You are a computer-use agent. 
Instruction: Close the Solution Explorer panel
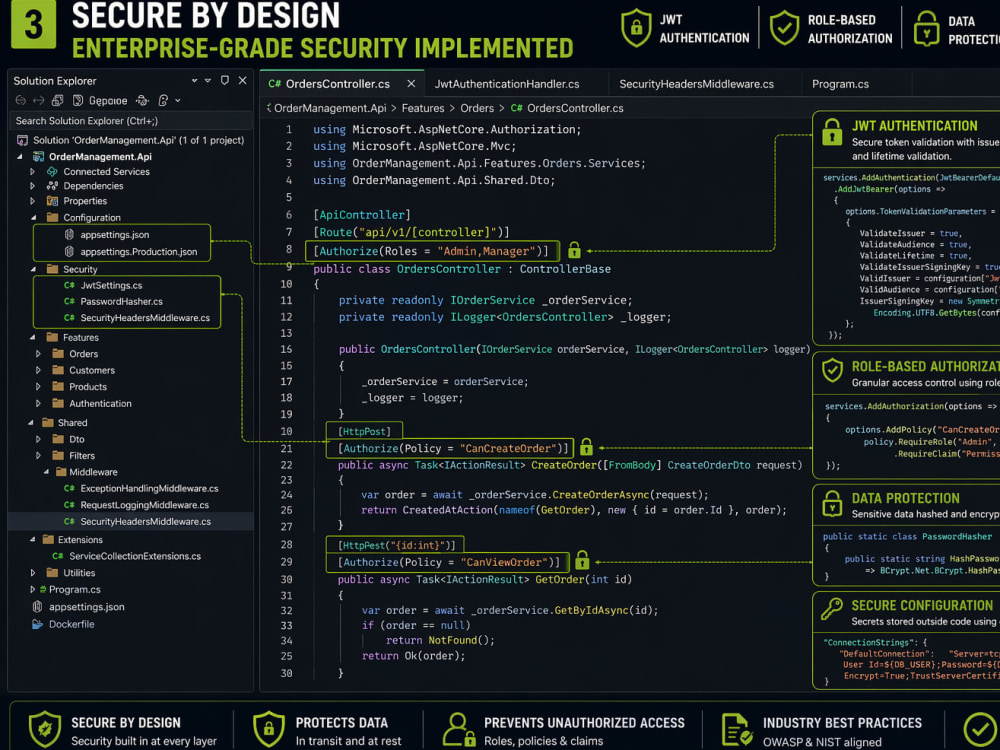[x=242, y=80]
